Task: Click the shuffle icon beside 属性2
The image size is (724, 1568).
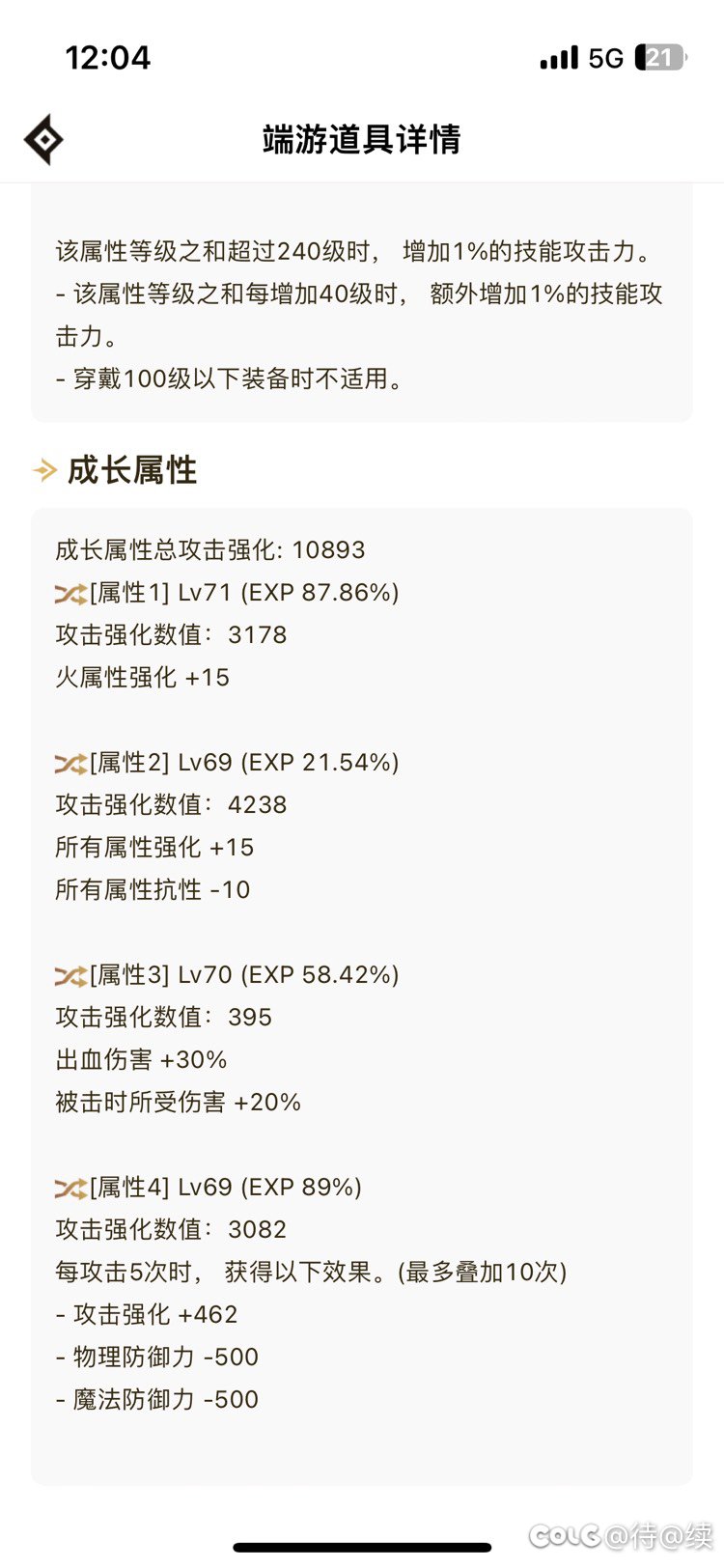Action: (x=70, y=763)
